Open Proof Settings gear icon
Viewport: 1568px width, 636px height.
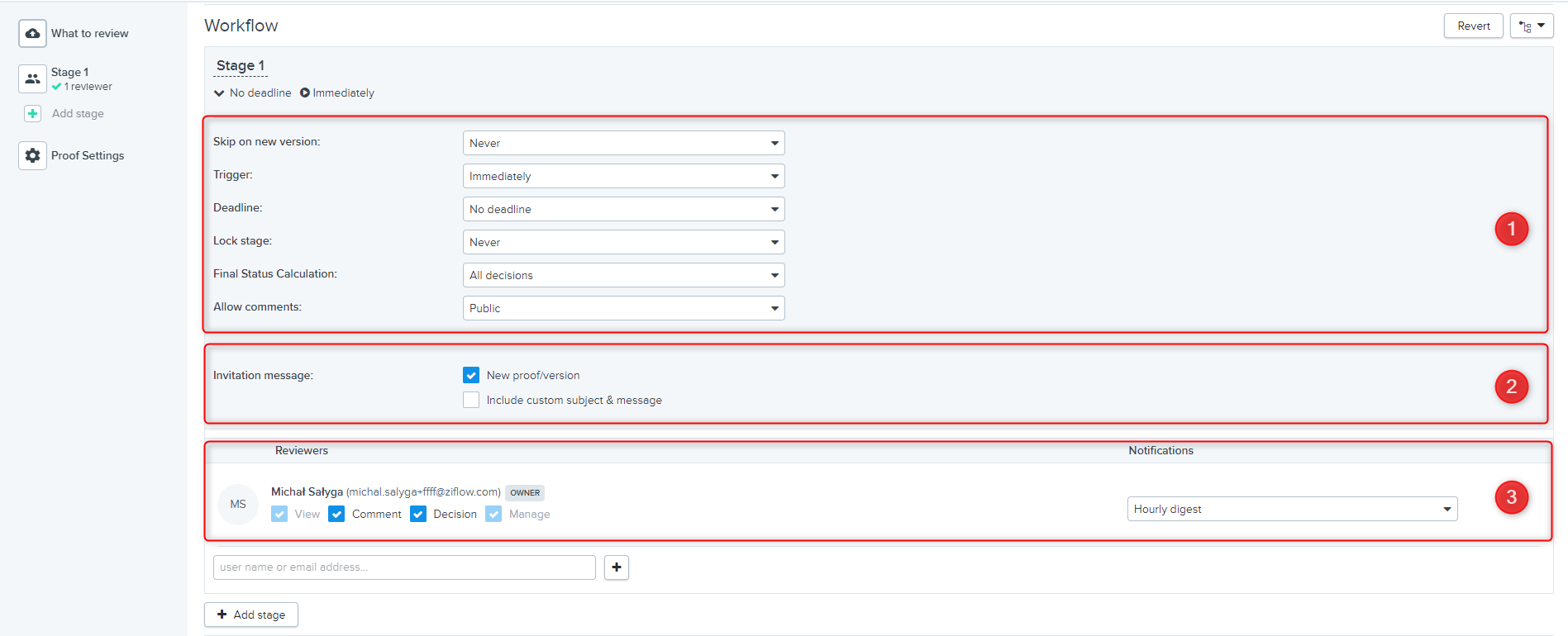tap(32, 155)
